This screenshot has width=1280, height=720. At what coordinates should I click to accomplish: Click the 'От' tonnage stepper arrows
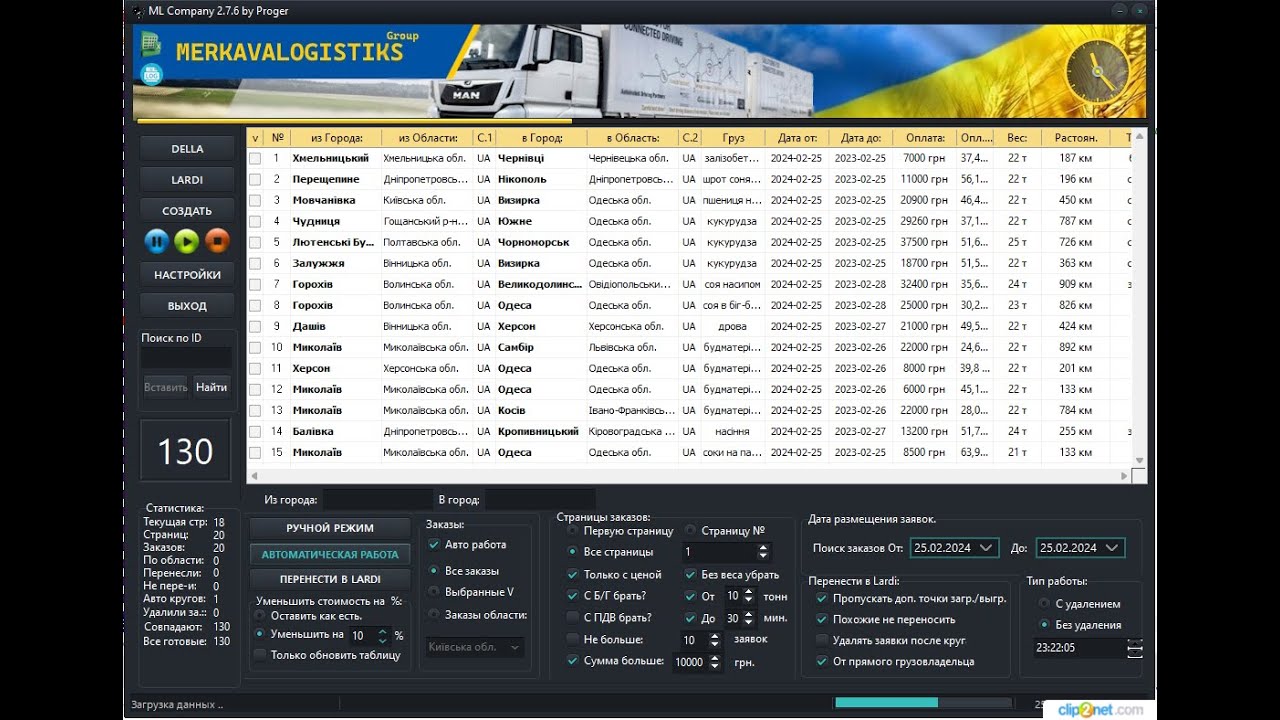747,596
